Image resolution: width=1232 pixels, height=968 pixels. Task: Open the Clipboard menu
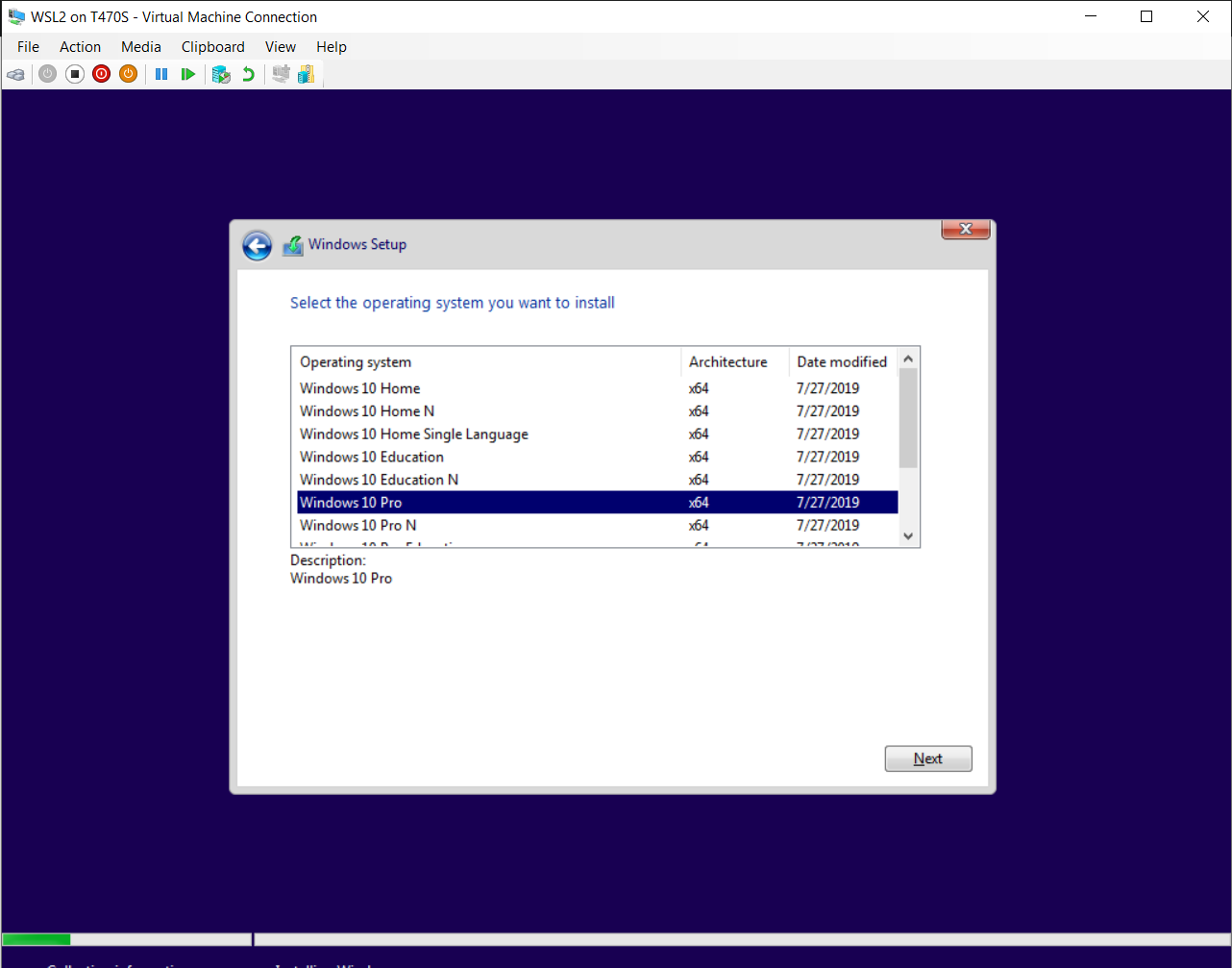tap(212, 46)
